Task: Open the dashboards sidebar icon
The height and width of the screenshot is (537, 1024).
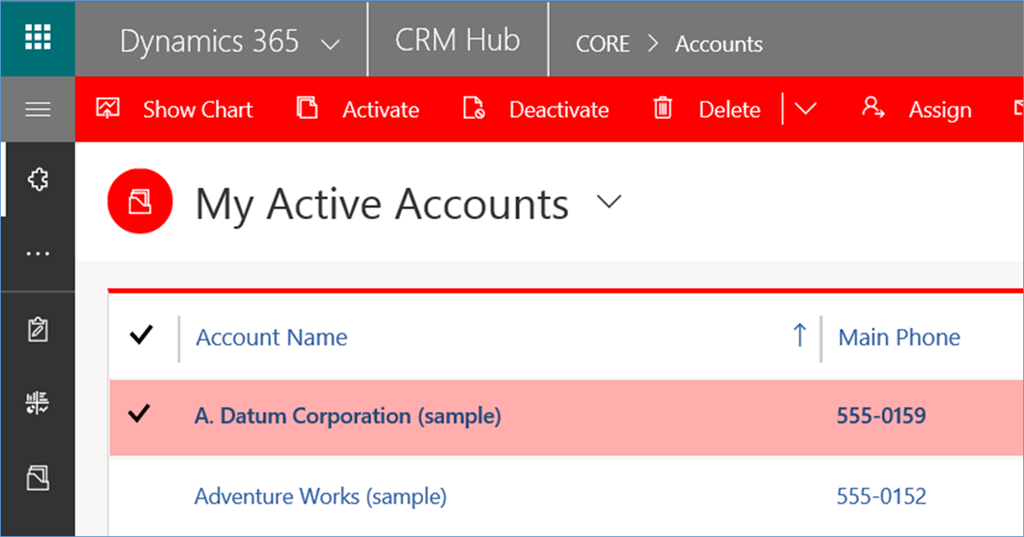Action: 37,403
